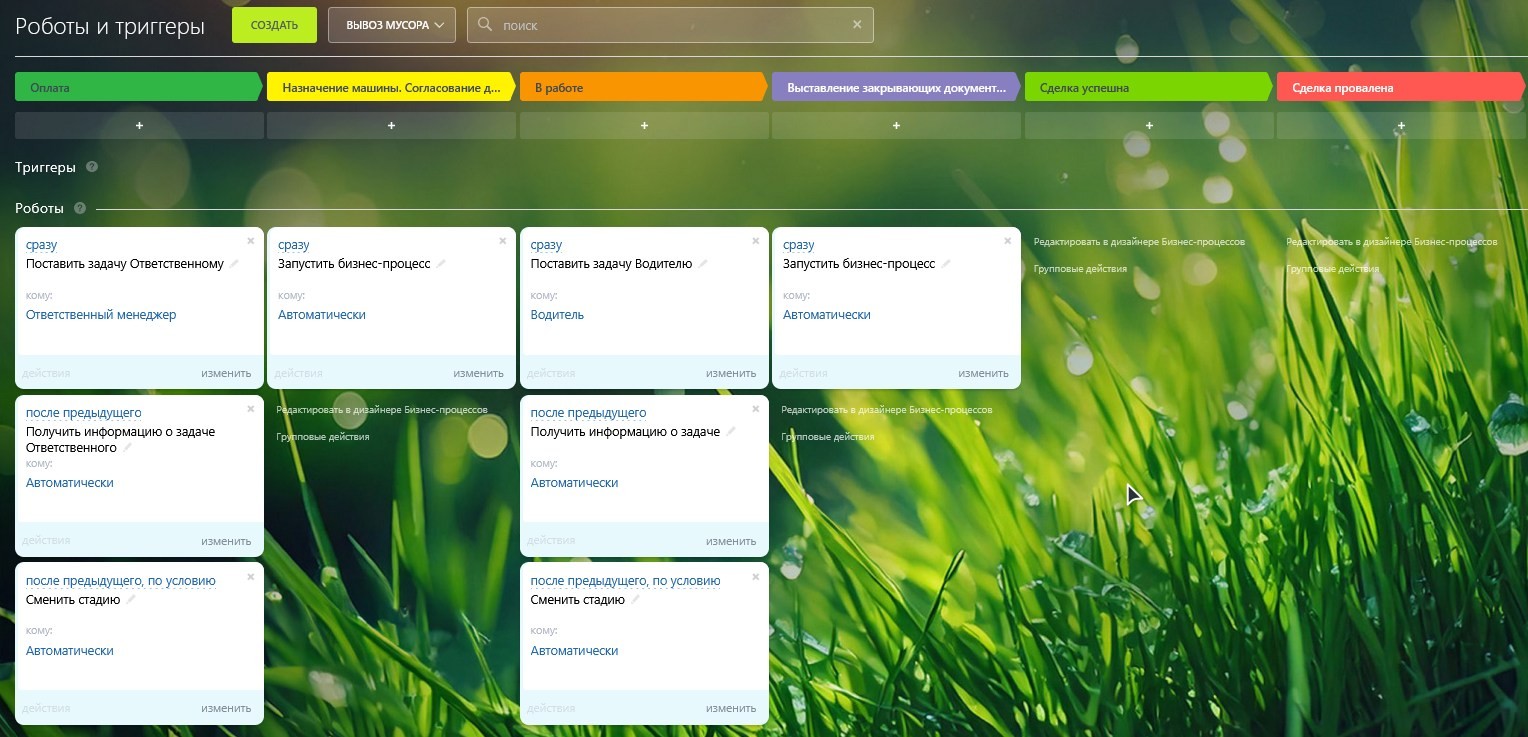Add trigger under the В работе stage
1528x737 pixels.
click(x=644, y=126)
